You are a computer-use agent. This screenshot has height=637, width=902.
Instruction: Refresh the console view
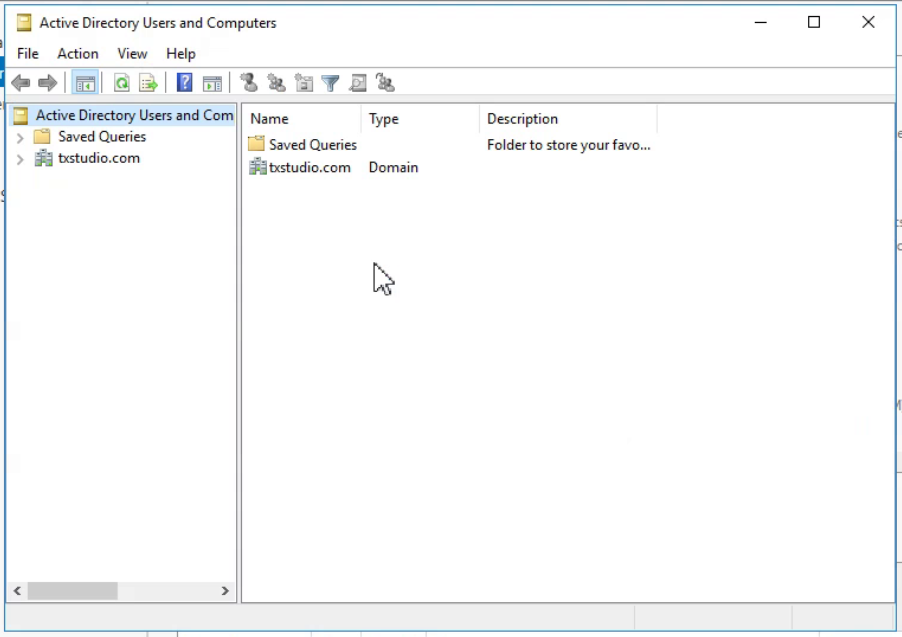121,83
